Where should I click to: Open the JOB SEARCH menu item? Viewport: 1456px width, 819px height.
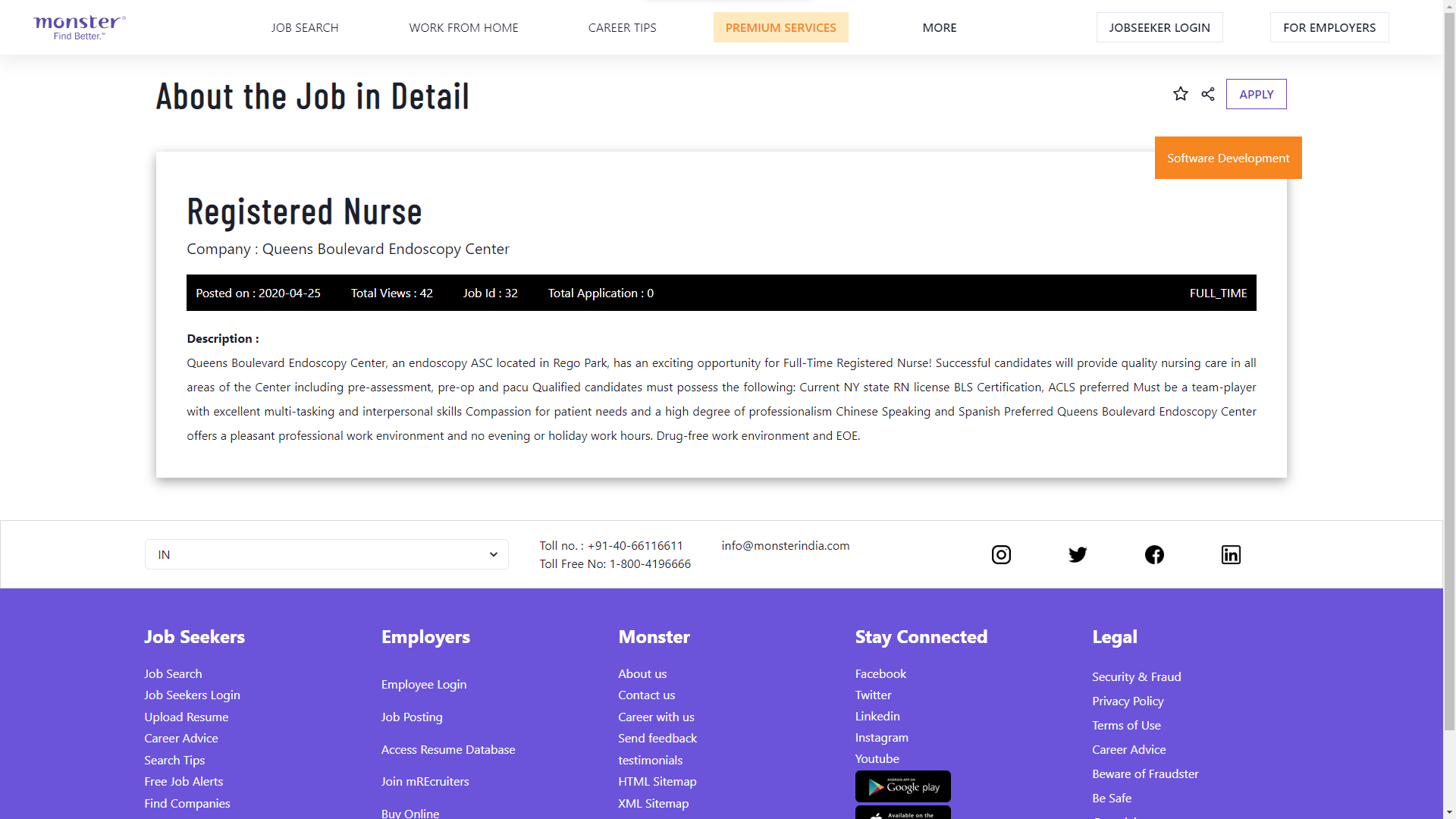click(x=304, y=27)
